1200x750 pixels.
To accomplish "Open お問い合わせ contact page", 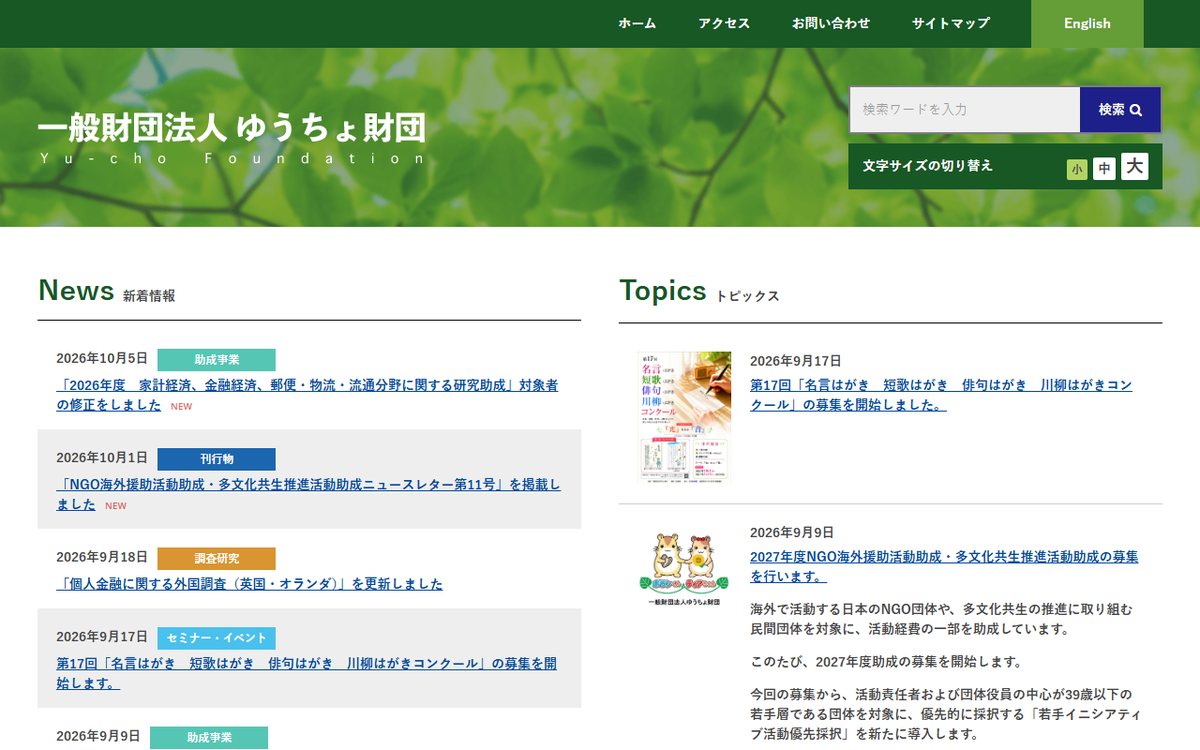I will tap(831, 23).
